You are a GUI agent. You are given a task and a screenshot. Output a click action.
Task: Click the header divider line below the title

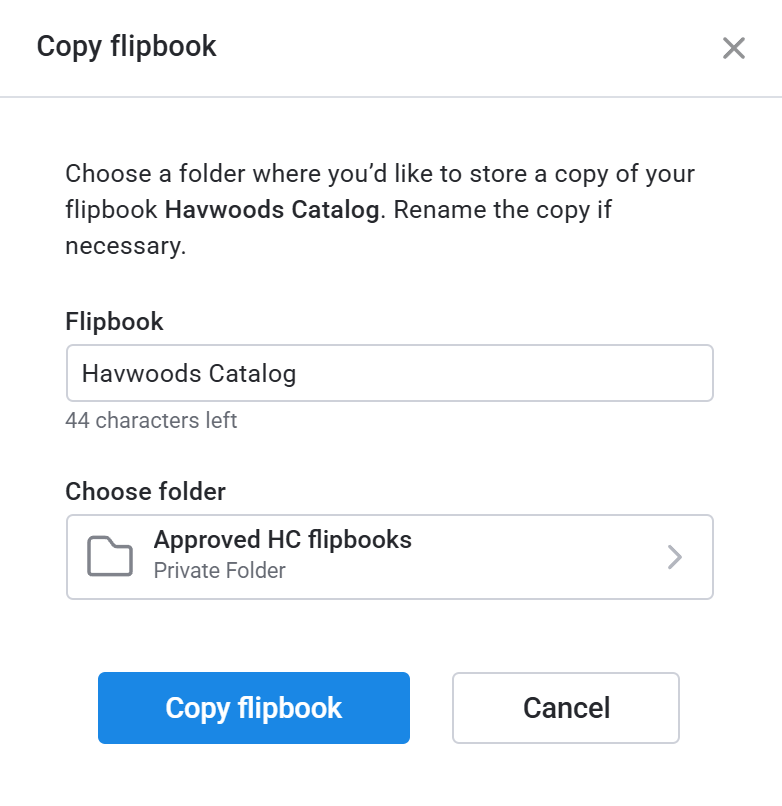391,97
